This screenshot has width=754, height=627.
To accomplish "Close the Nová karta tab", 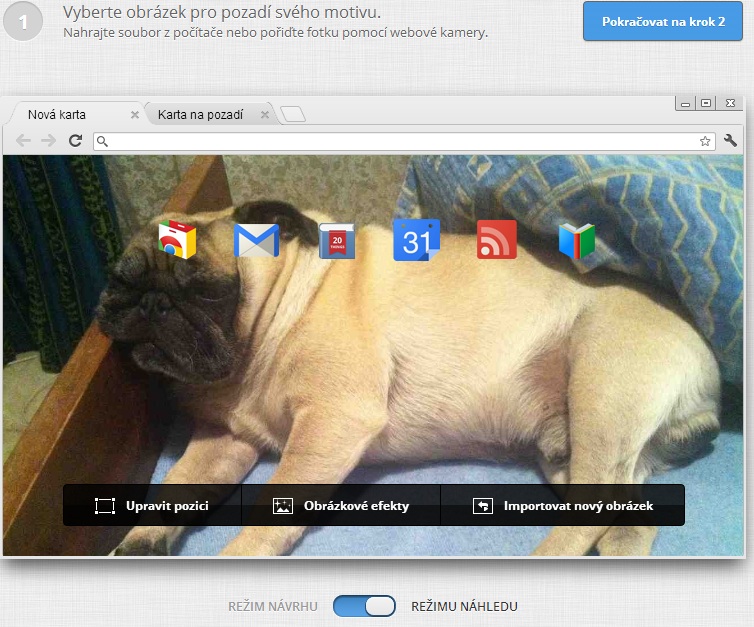I will (x=135, y=115).
